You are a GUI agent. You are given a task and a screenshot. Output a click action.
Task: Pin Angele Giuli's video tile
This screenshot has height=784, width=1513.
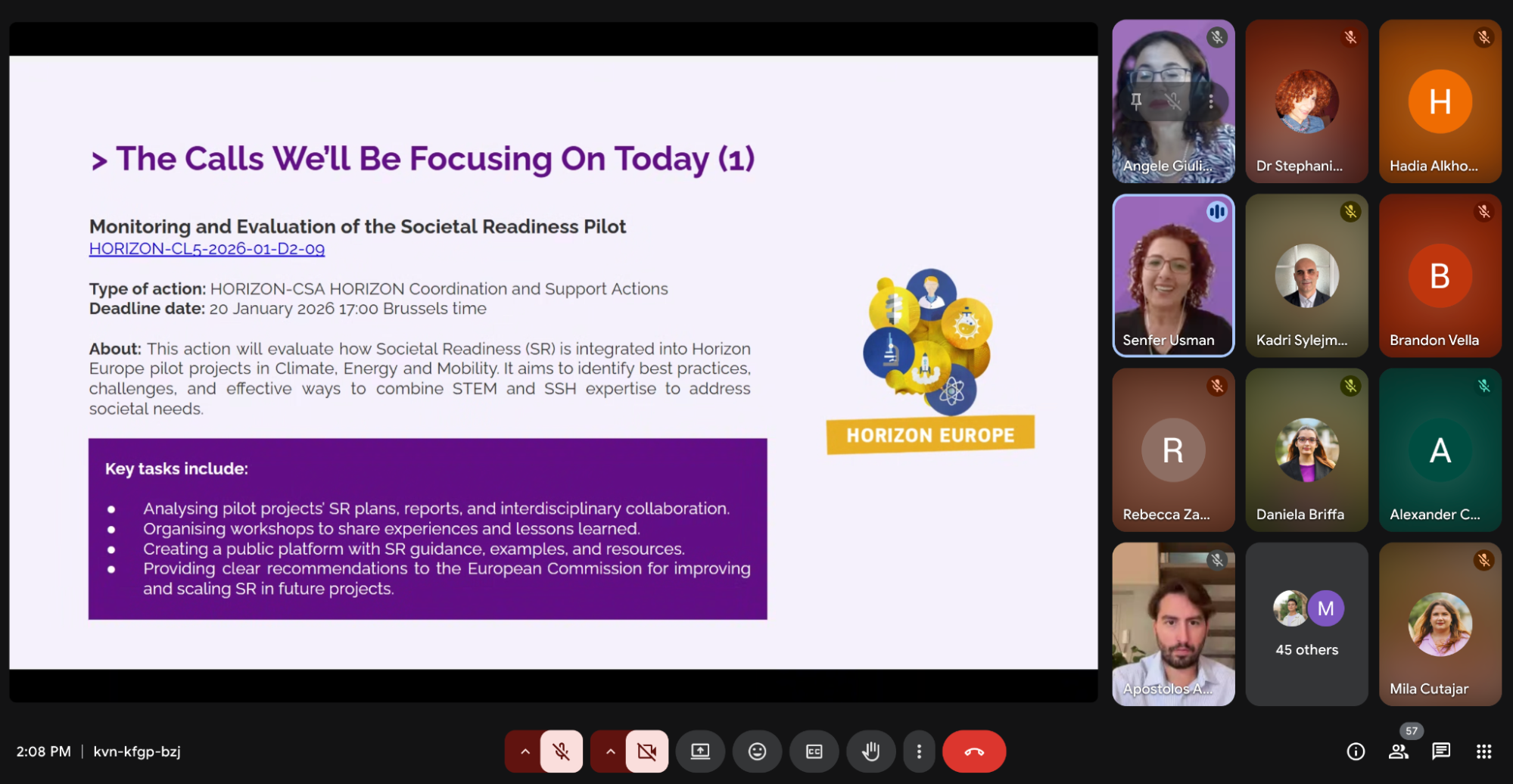(1136, 101)
